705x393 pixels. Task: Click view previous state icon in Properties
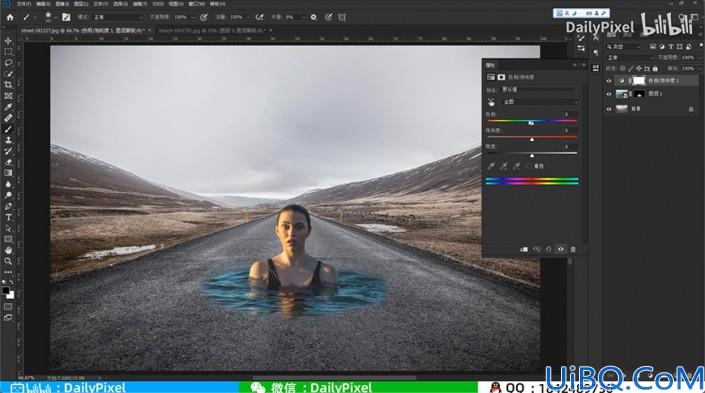click(x=537, y=249)
